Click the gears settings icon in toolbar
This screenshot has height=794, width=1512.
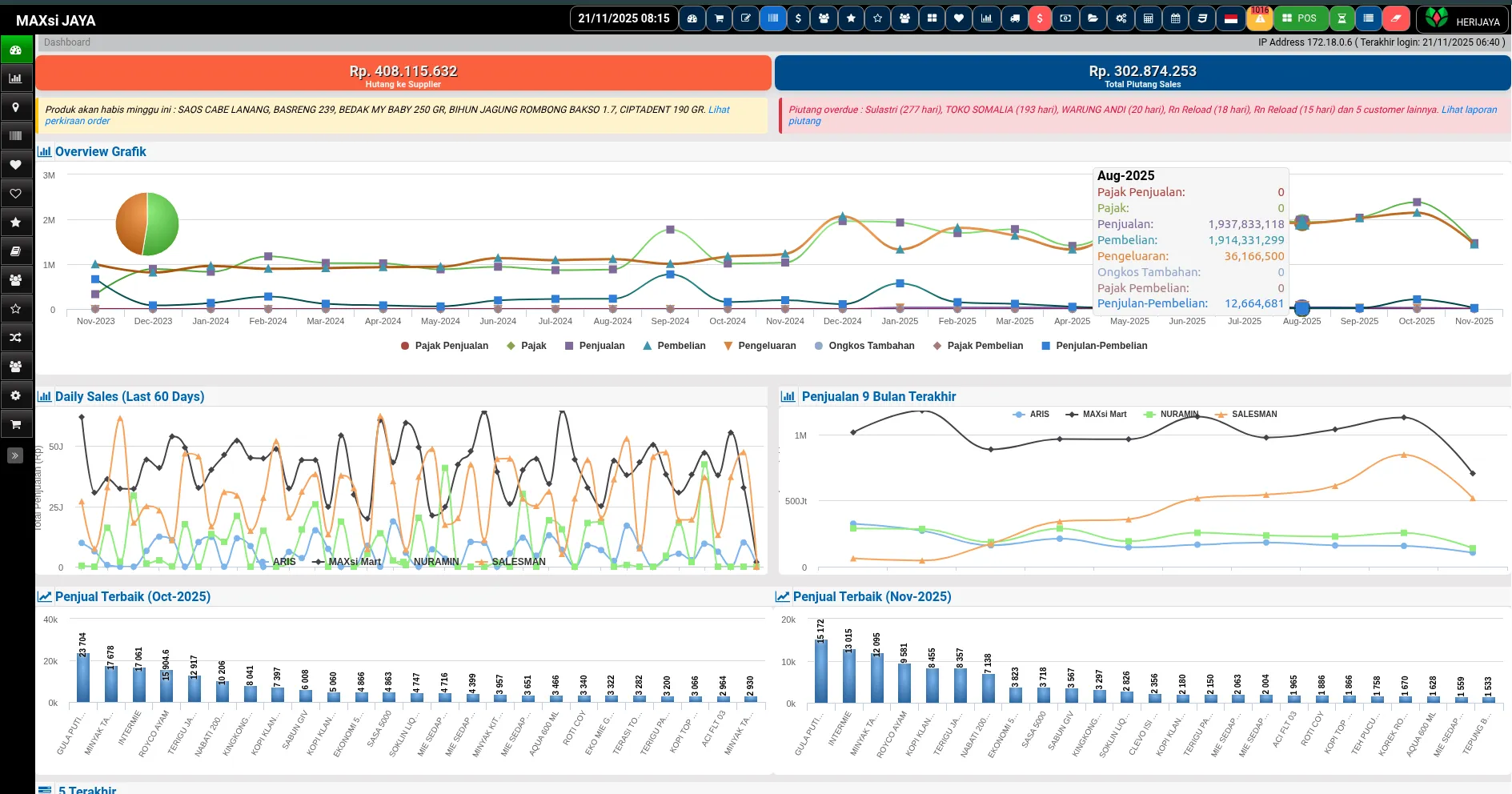pyautogui.click(x=1120, y=18)
